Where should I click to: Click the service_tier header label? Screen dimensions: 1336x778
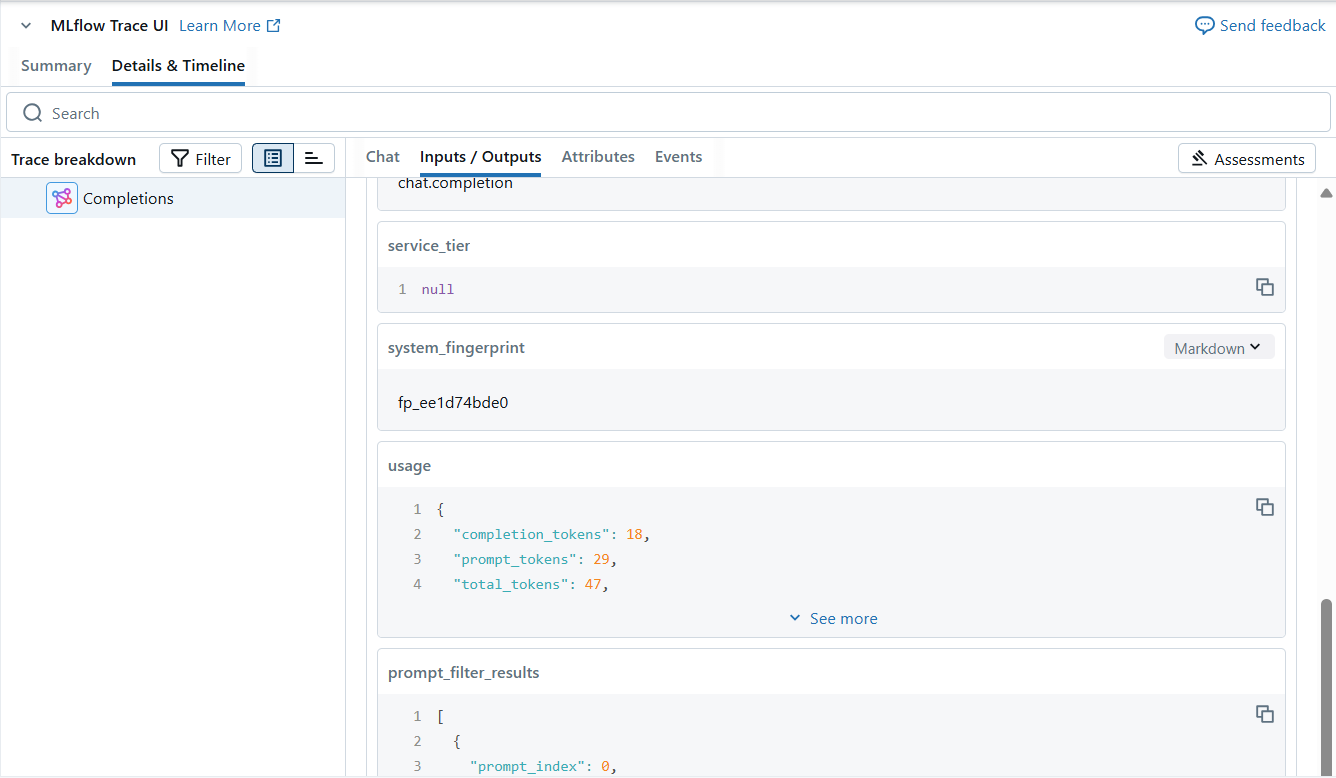(429, 246)
